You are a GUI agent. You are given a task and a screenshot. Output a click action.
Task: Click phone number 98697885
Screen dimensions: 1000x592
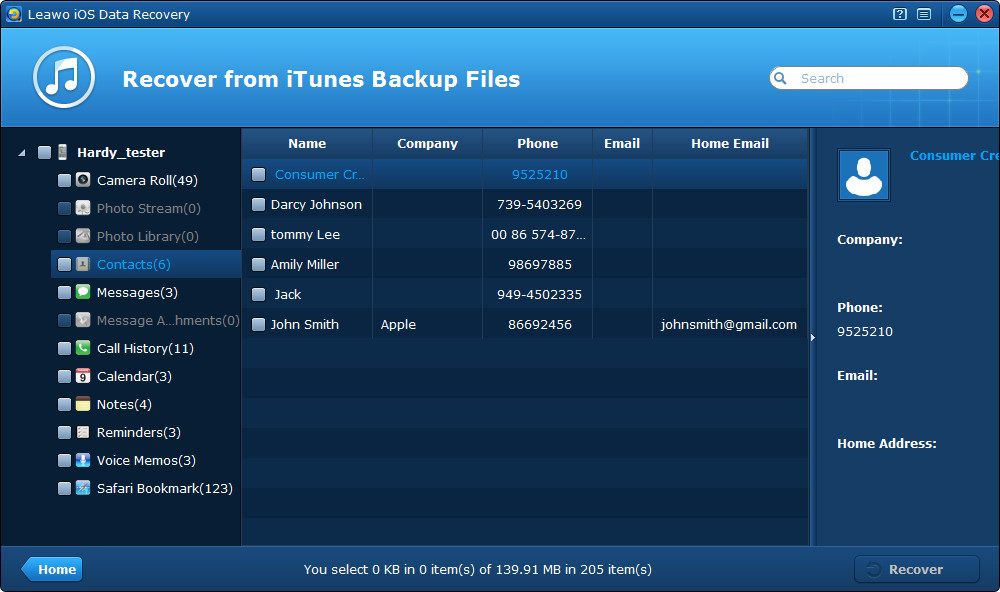(x=540, y=264)
